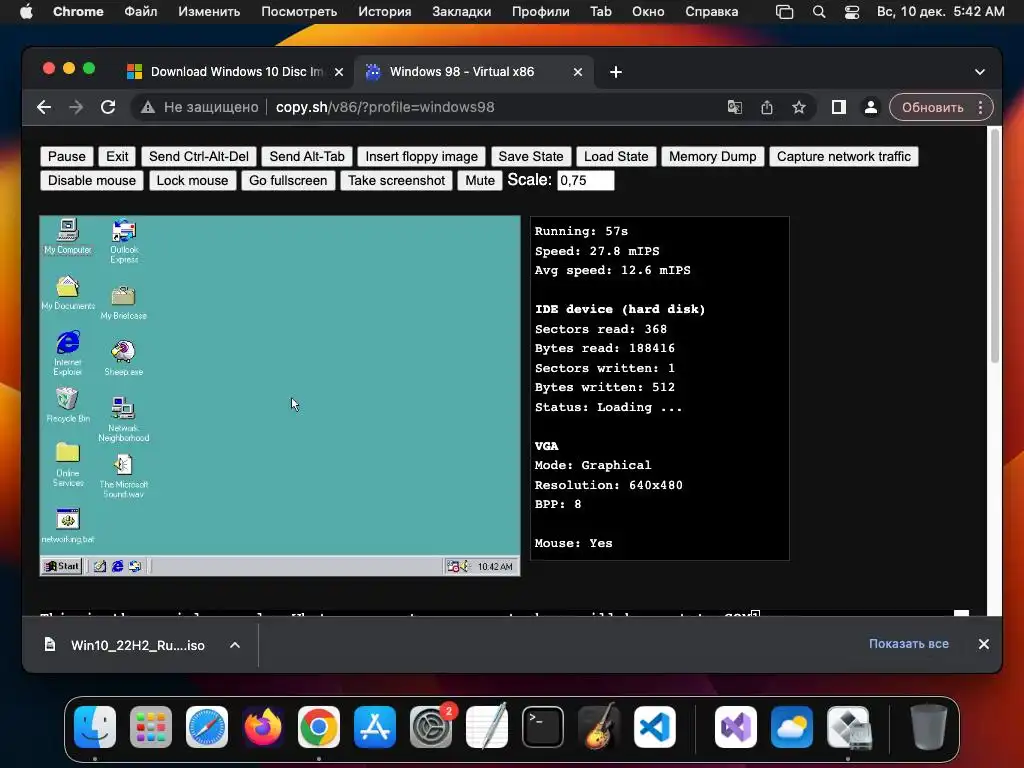Open macOS Control Center icon

[852, 12]
